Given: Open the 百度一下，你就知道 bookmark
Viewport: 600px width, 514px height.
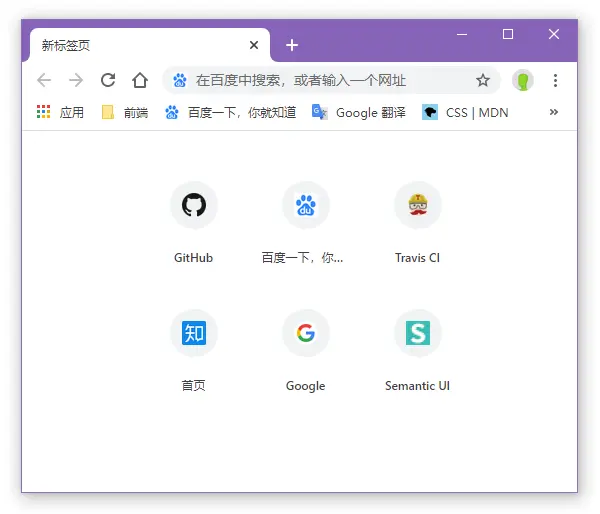Looking at the screenshot, I should click(x=230, y=113).
